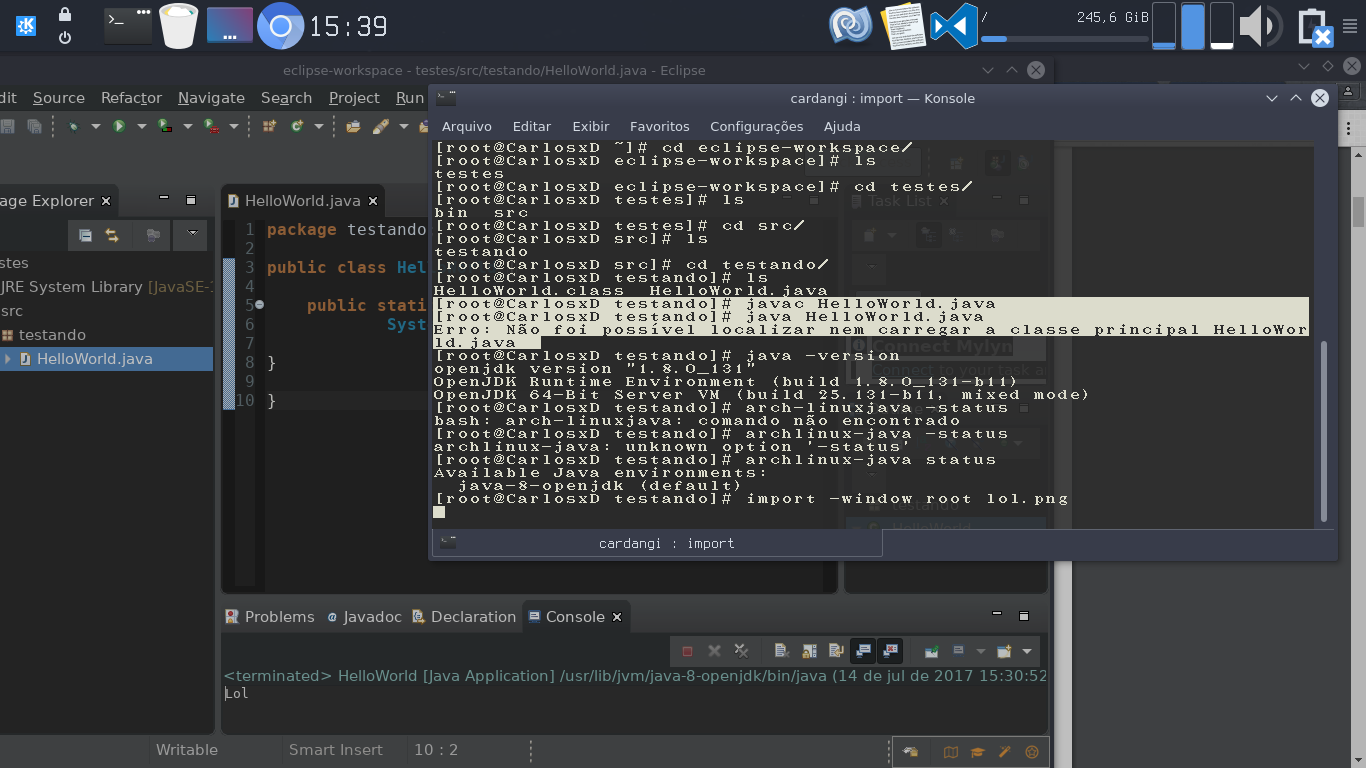Click the New Java Class icon
1366x768 pixels.
pos(297,126)
